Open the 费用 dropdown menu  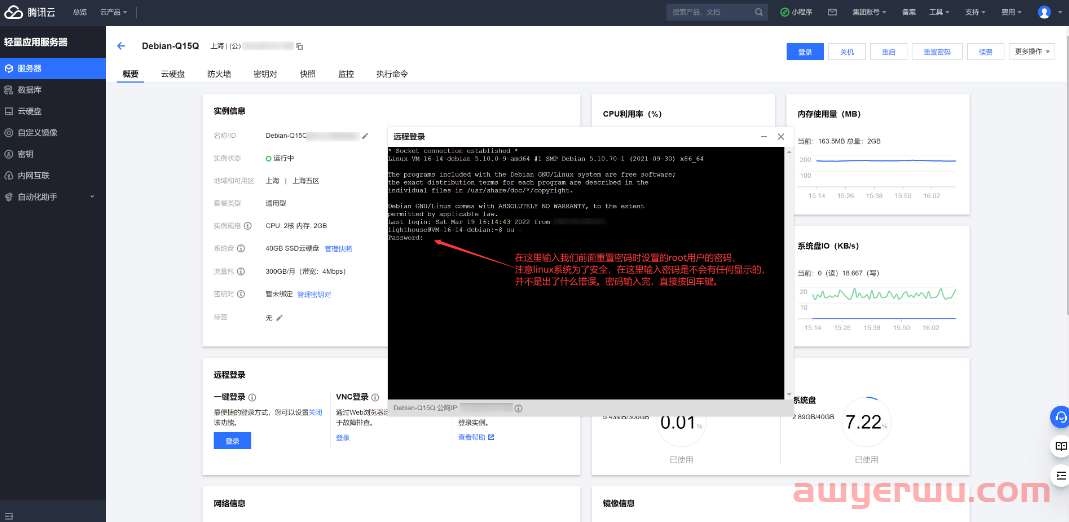pyautogui.click(x=1011, y=12)
